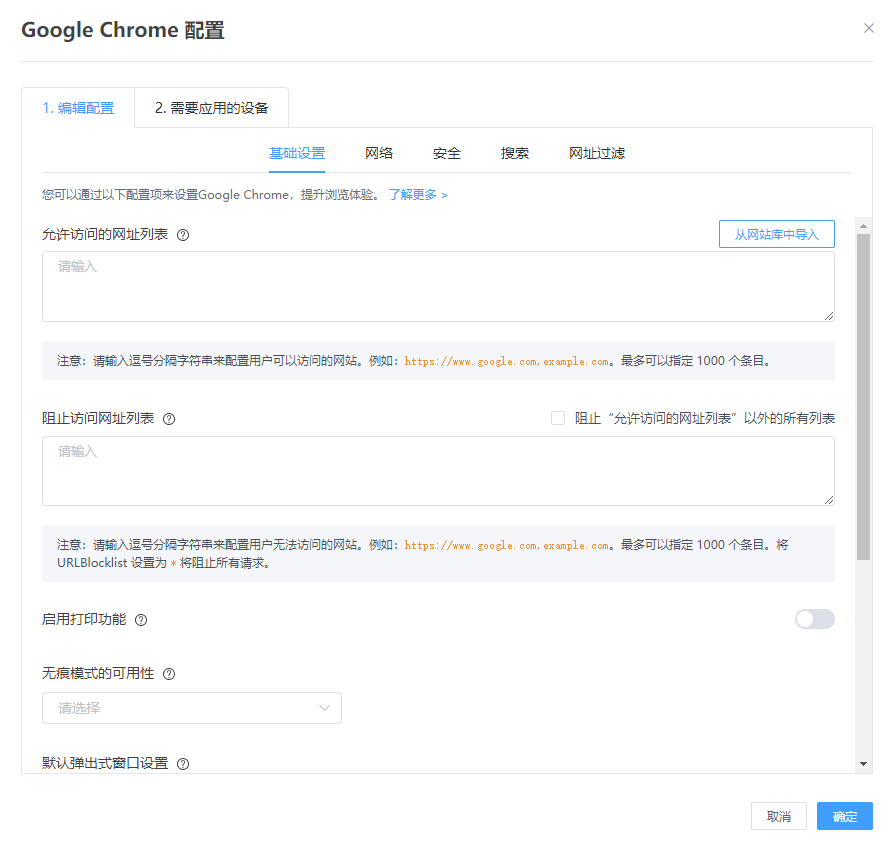Click the 默认弹出式窗口设置 label
Image resolution: width=895 pixels, height=852 pixels.
[105, 763]
